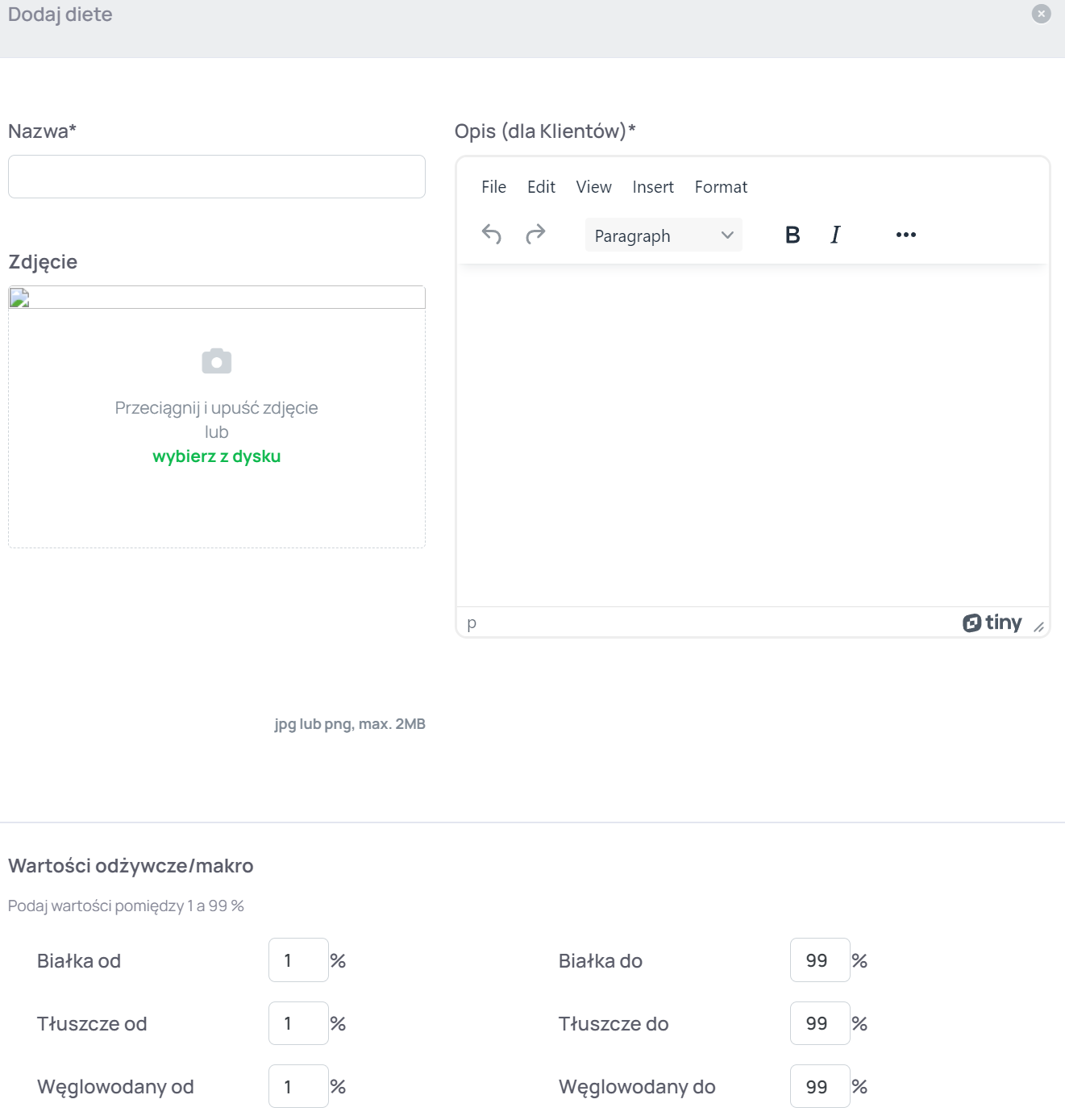Open the Insert menu in editor
Screen dimensions: 1065x1120
click(x=652, y=187)
